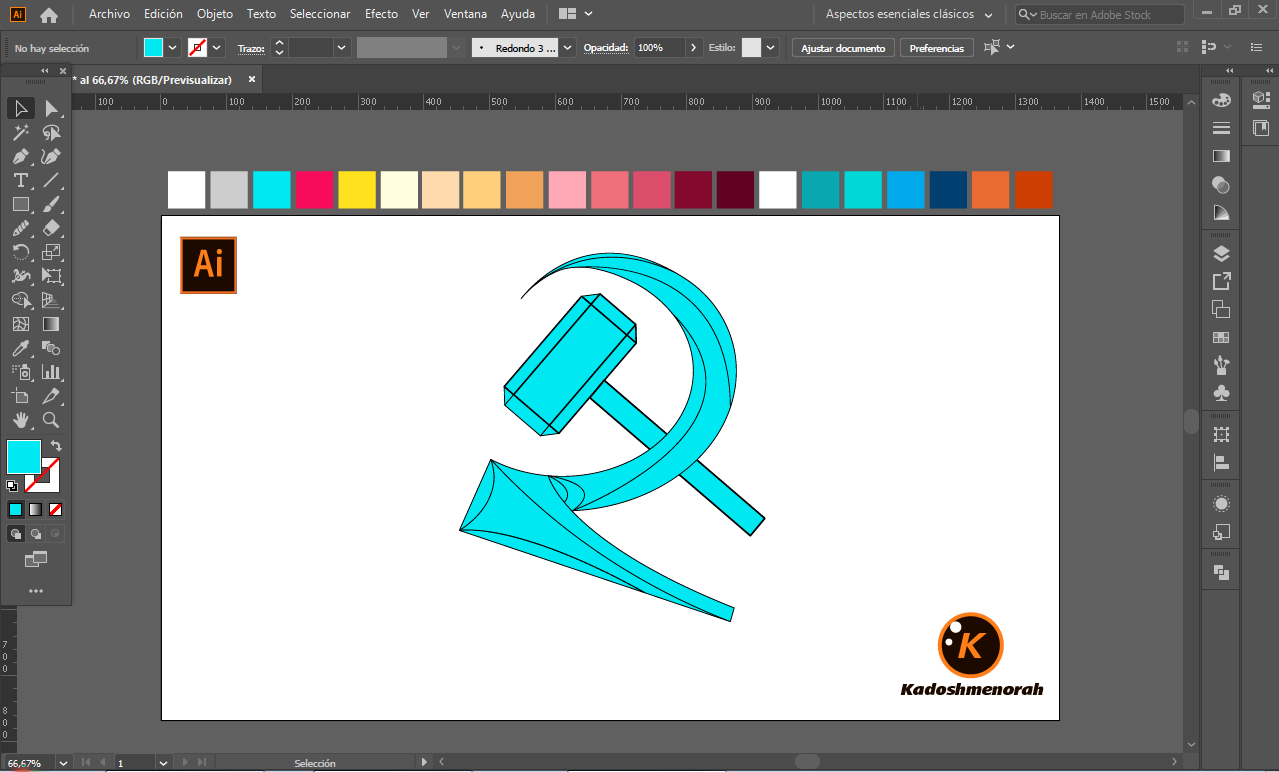This screenshot has width=1279, height=772.
Task: Click the cyan Fill box in toolbox
Action: pyautogui.click(x=24, y=457)
